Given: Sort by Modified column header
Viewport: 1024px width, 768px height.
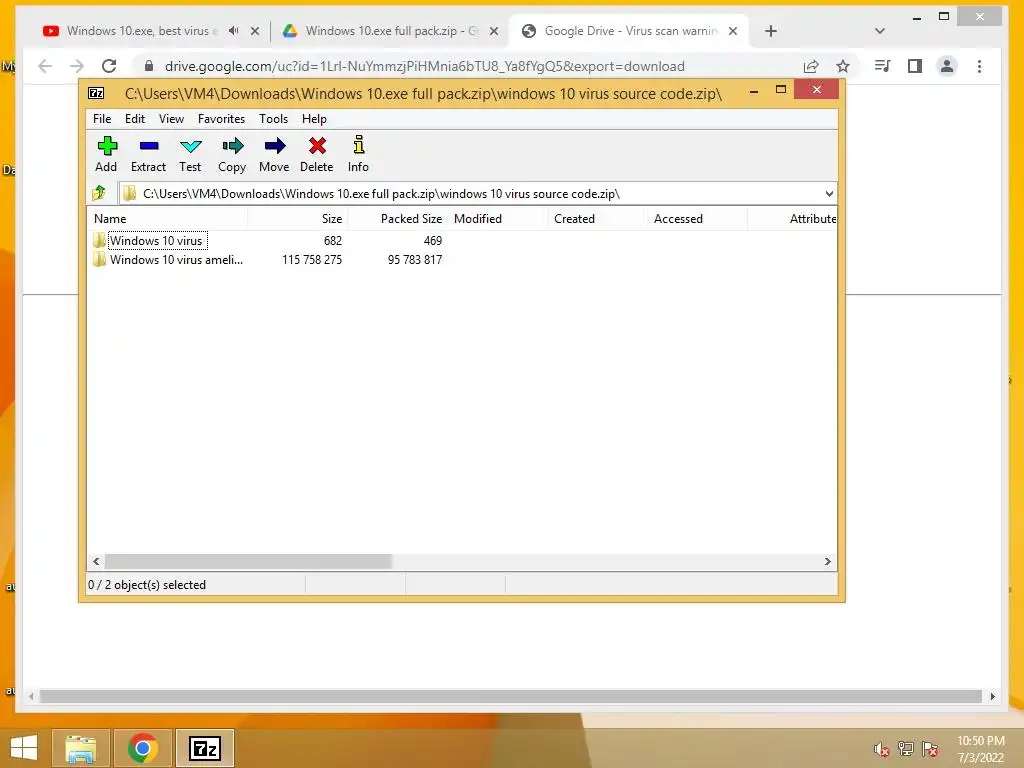Looking at the screenshot, I should (x=498, y=219).
